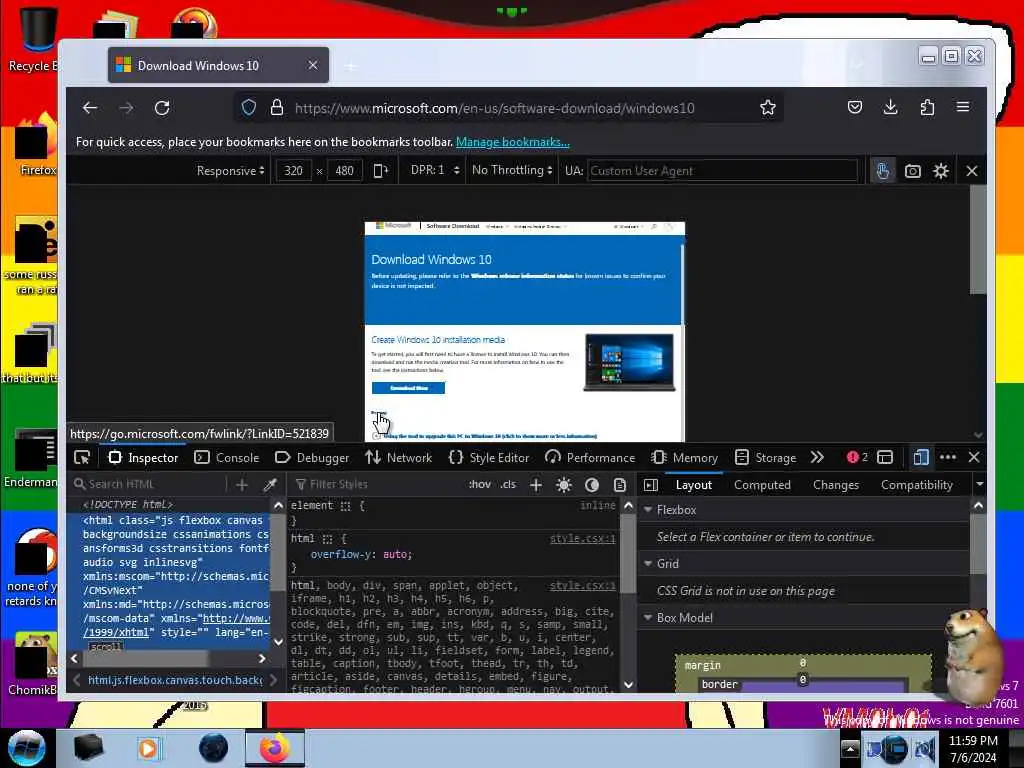Open the Windows Start button

pos(27,748)
